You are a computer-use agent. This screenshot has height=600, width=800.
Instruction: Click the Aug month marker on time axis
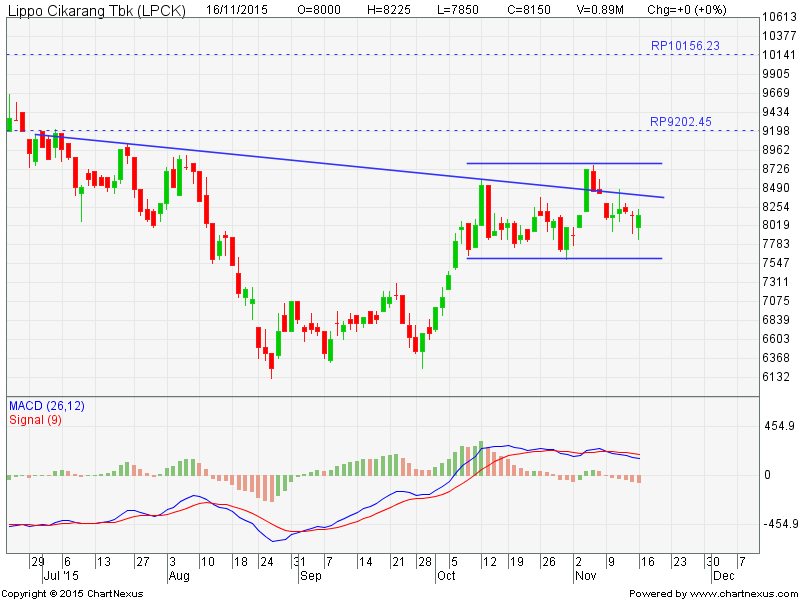pos(179,577)
